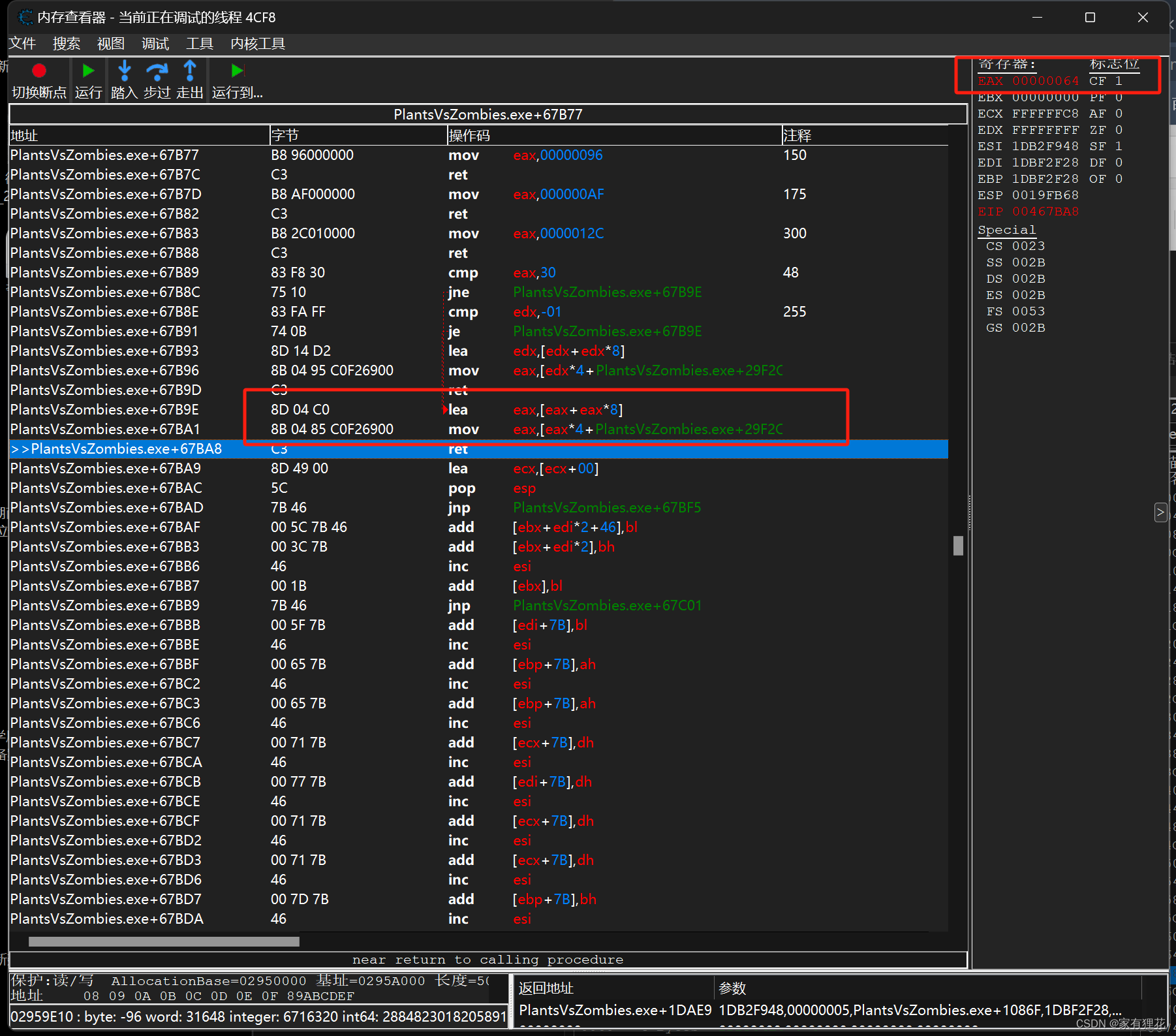Click the Cheat Engine title bar icon

tap(25, 17)
